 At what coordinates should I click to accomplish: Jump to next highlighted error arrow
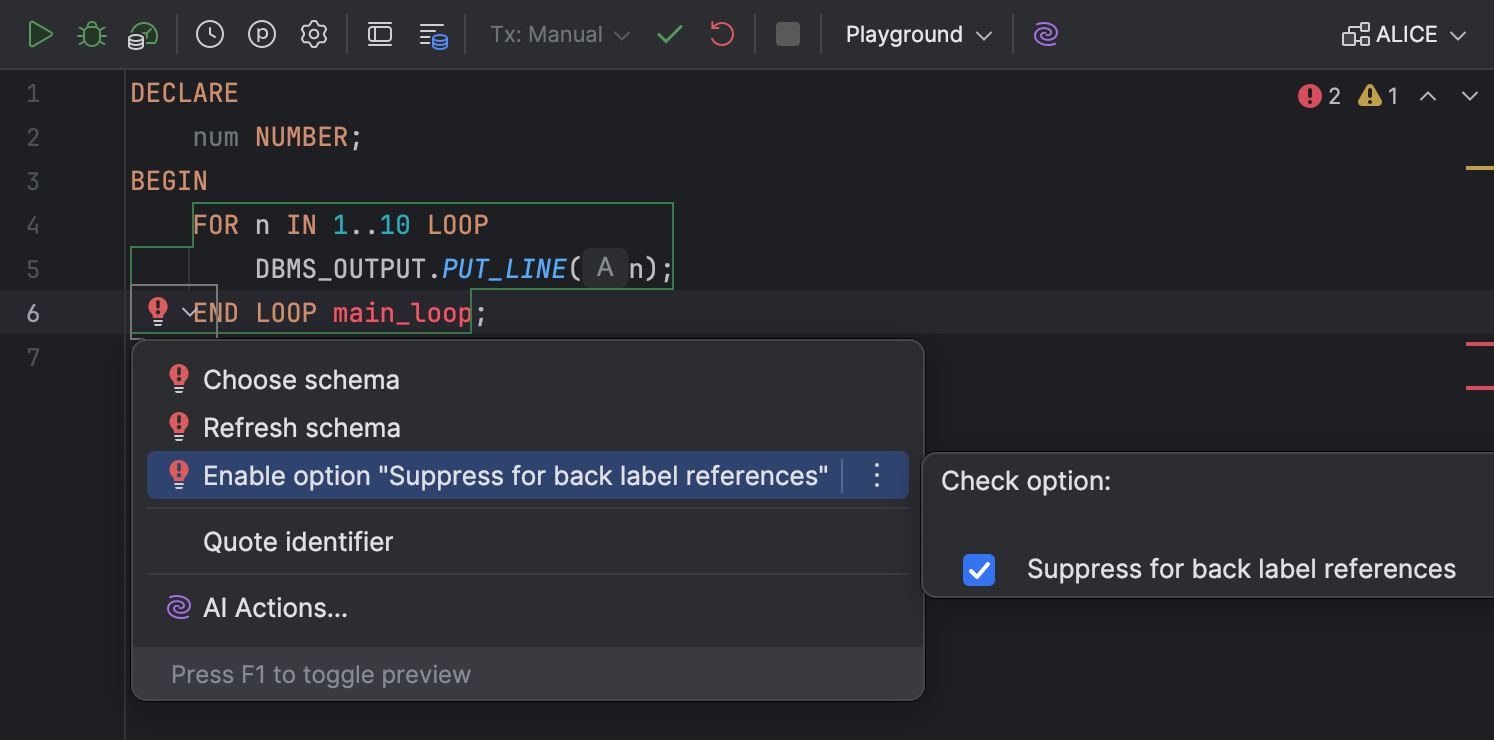point(1469,96)
